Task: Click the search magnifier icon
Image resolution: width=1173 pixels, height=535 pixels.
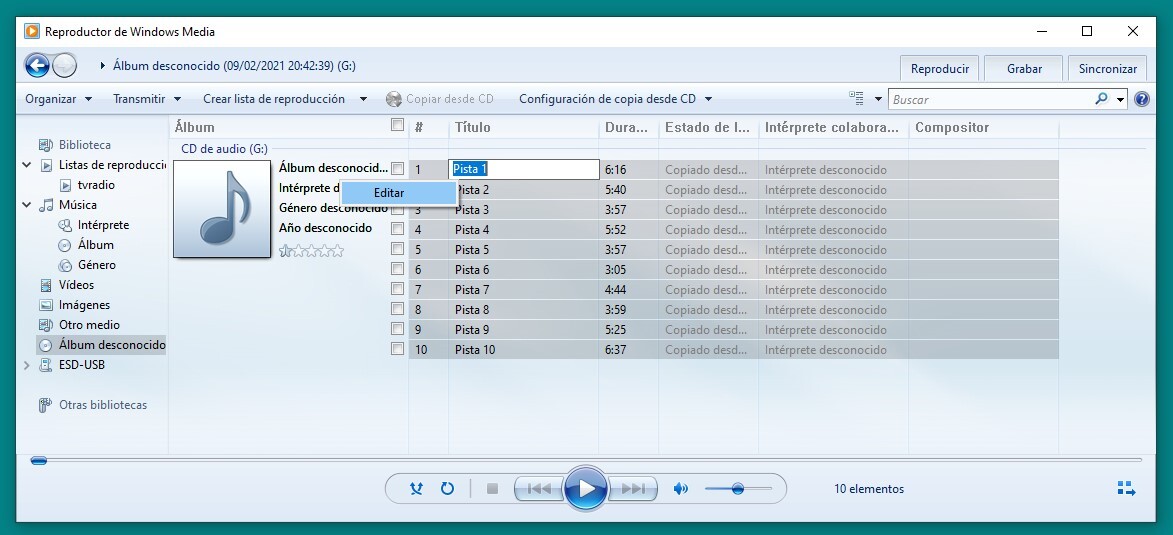Action: tap(1100, 99)
